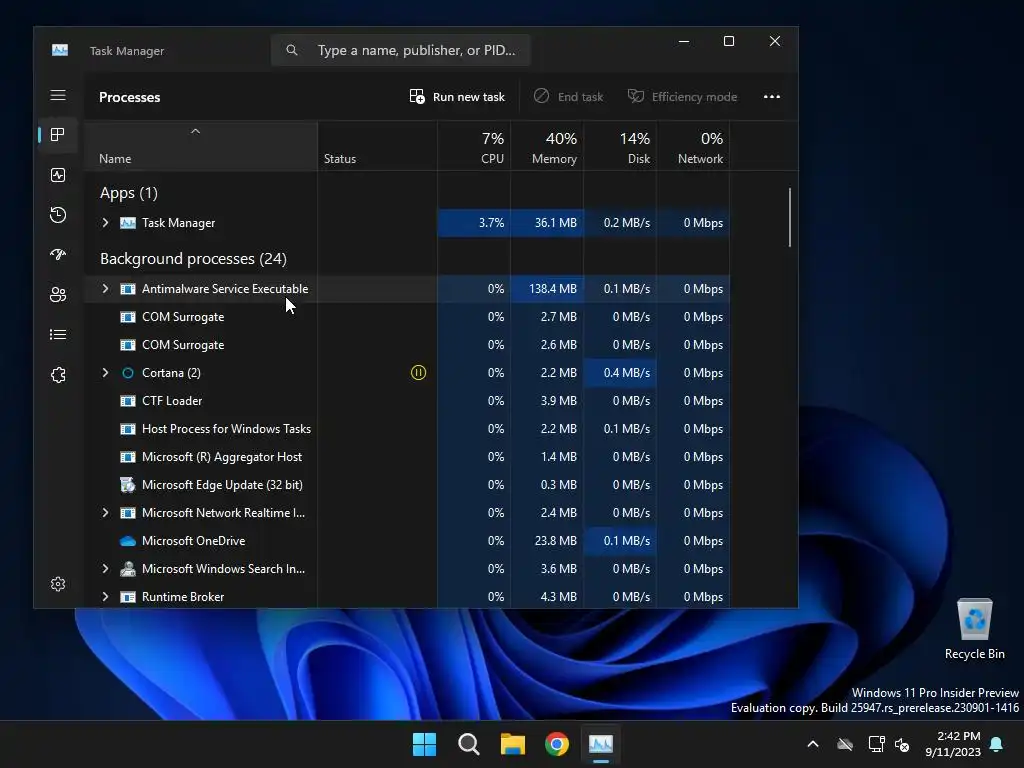This screenshot has height=768, width=1024.
Task: Open File Explorer from the taskbar
Action: coord(513,744)
